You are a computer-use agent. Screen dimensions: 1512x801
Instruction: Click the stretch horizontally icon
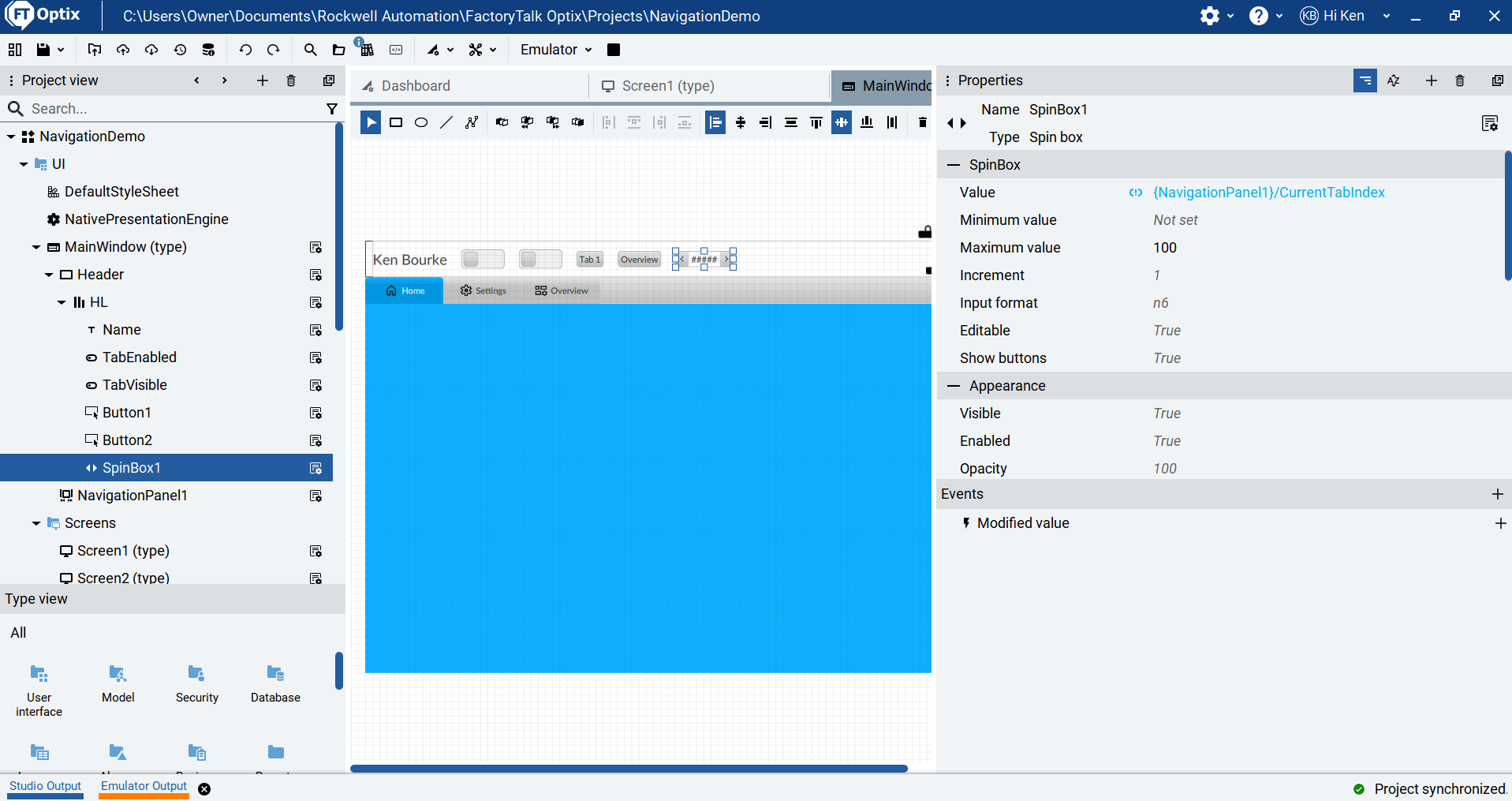coord(791,122)
